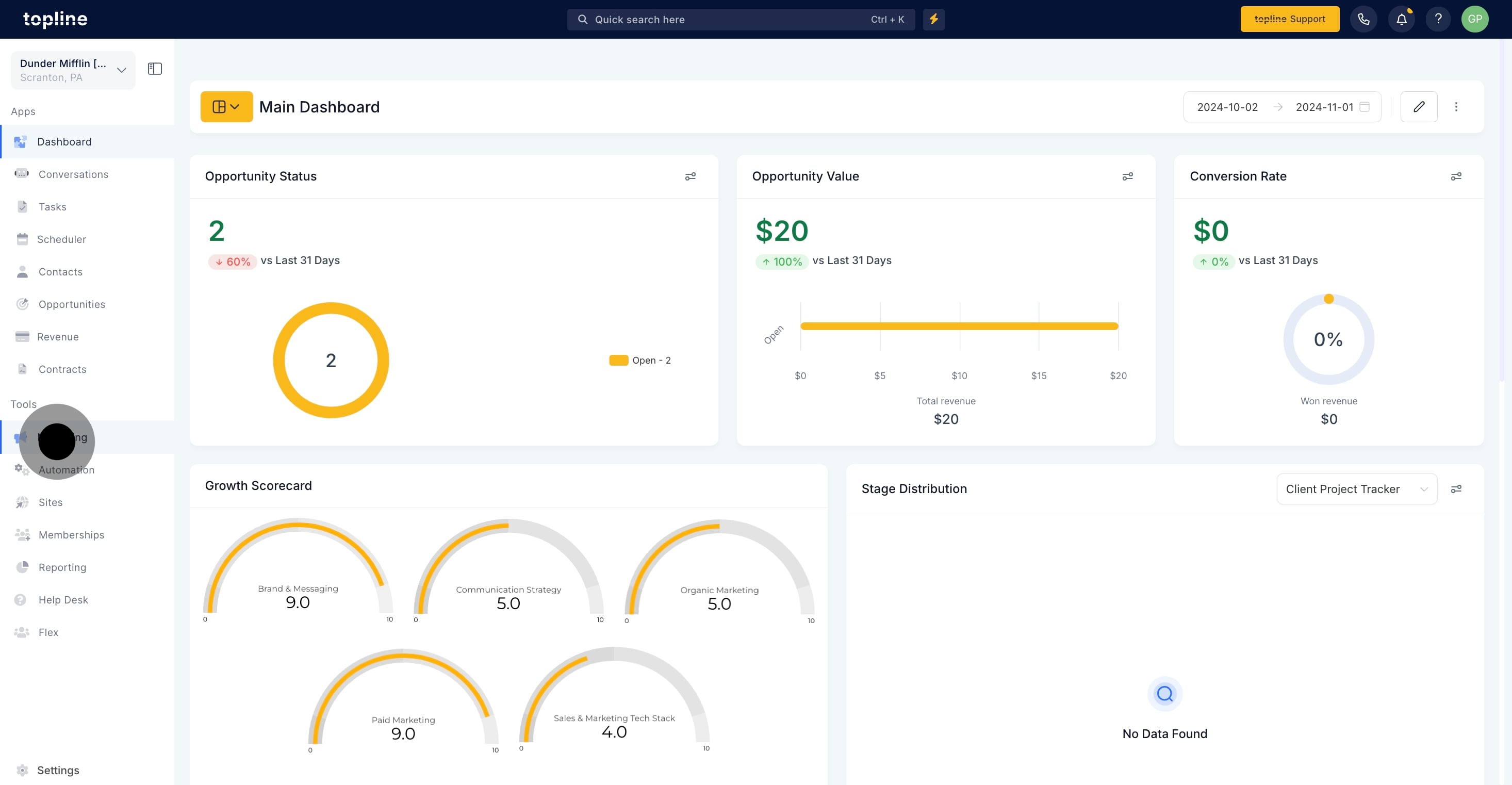Toggle the Open - 2 legend entry

point(640,361)
